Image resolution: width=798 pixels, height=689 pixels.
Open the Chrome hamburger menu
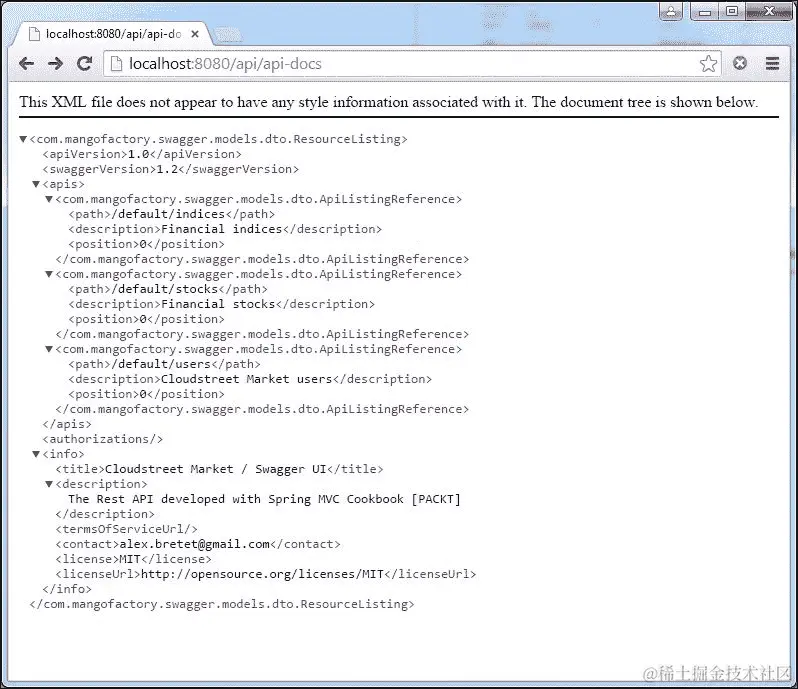point(772,63)
